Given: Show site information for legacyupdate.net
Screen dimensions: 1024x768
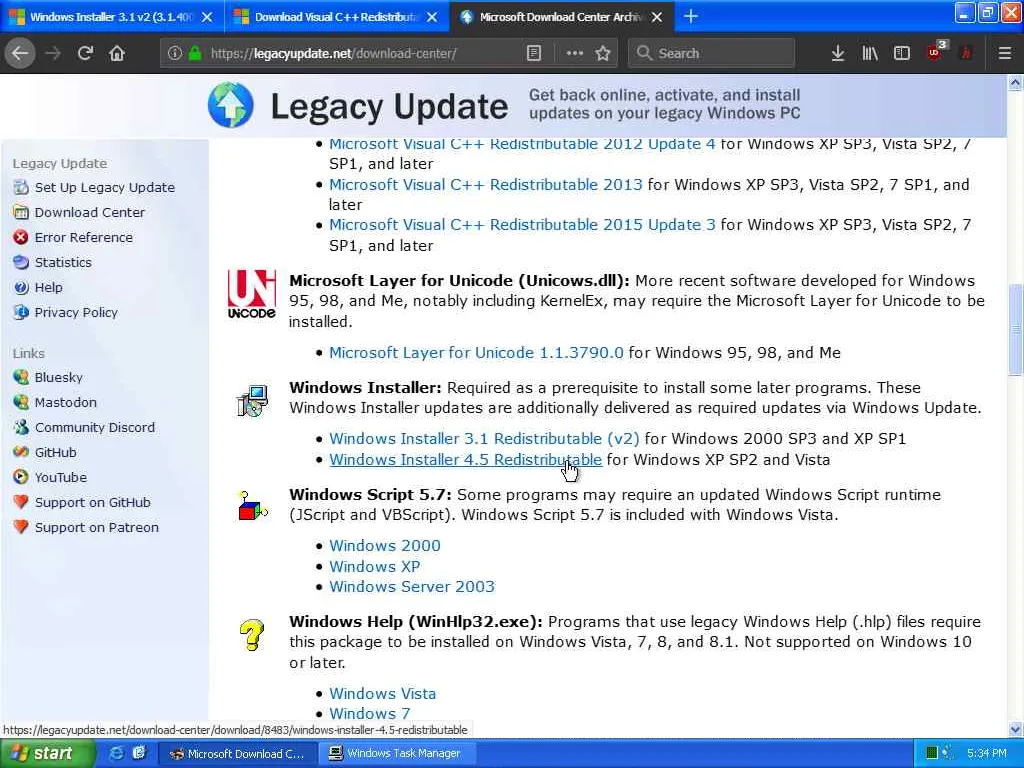Looking at the screenshot, I should (174, 53).
